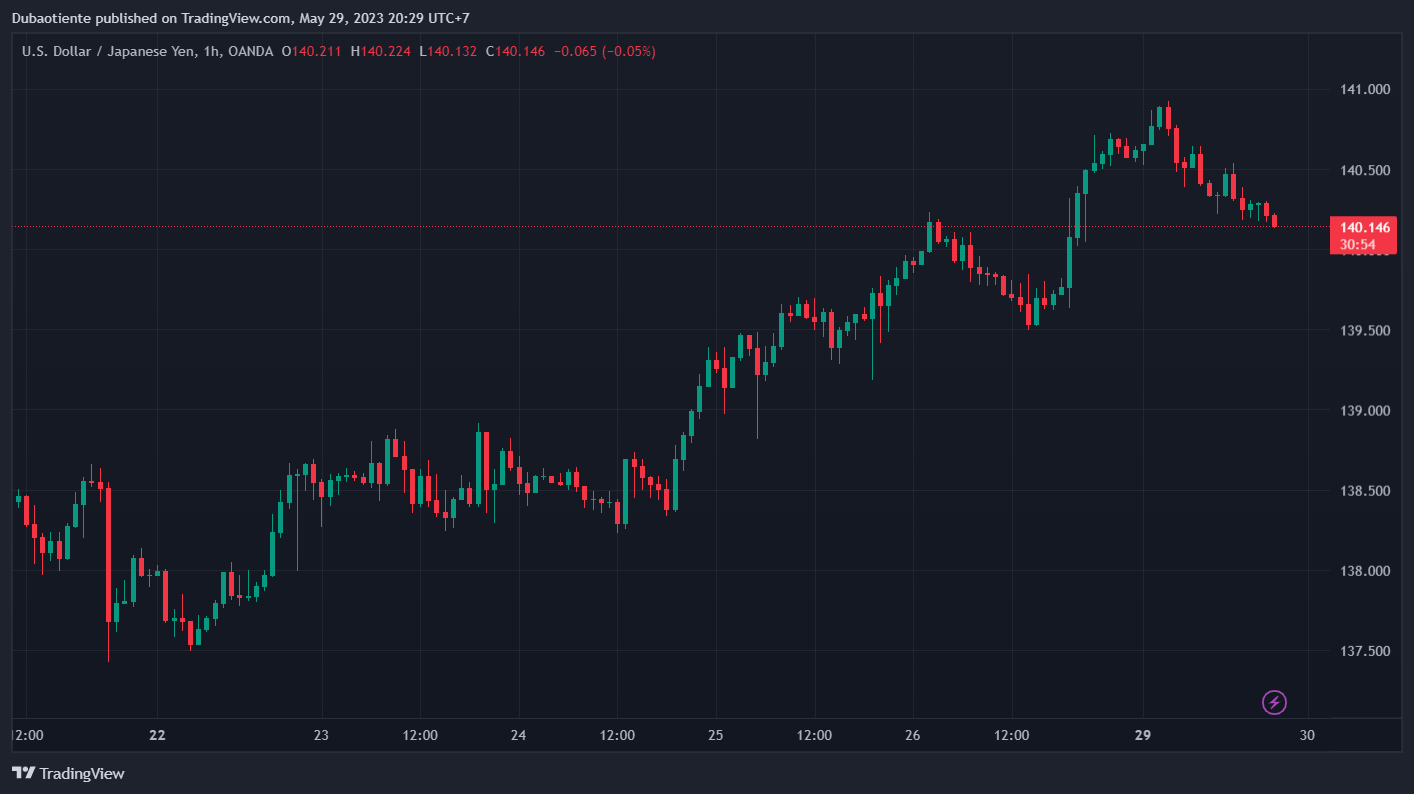Click the 139.000 price axis label
The height and width of the screenshot is (794, 1414).
click(x=1364, y=411)
